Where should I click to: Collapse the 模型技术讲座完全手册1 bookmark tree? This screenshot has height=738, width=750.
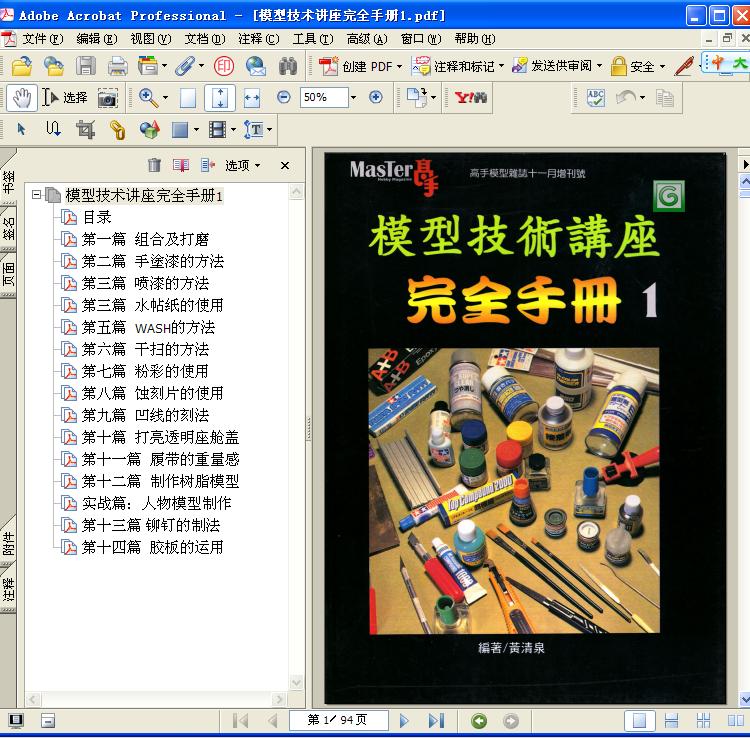[x=36, y=195]
